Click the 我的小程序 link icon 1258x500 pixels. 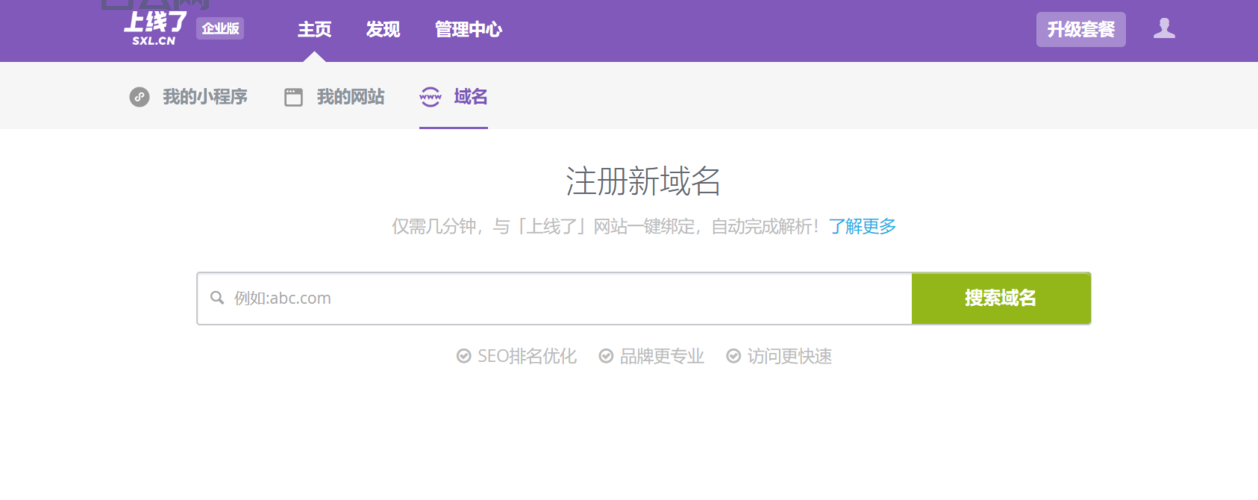tap(140, 97)
